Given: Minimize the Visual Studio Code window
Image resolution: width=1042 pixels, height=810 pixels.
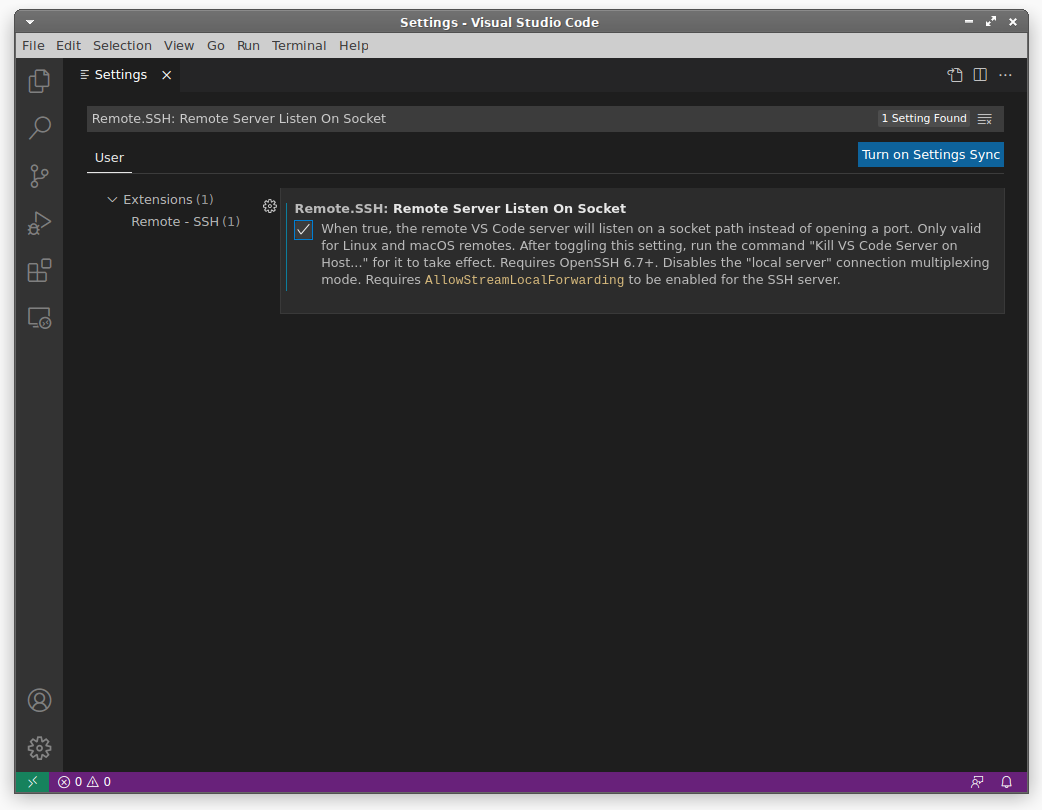Looking at the screenshot, I should coord(969,22).
